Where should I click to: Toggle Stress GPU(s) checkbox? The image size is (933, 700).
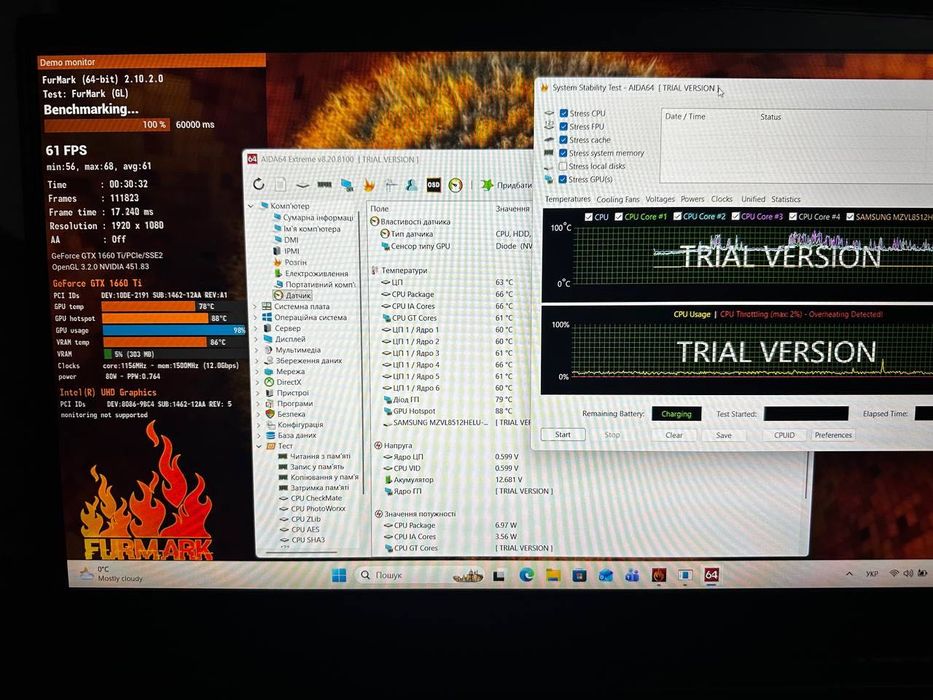pos(562,179)
